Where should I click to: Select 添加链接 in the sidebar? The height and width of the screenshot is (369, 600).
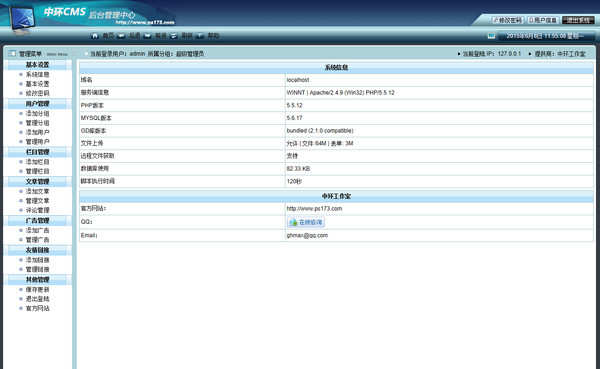point(38,260)
